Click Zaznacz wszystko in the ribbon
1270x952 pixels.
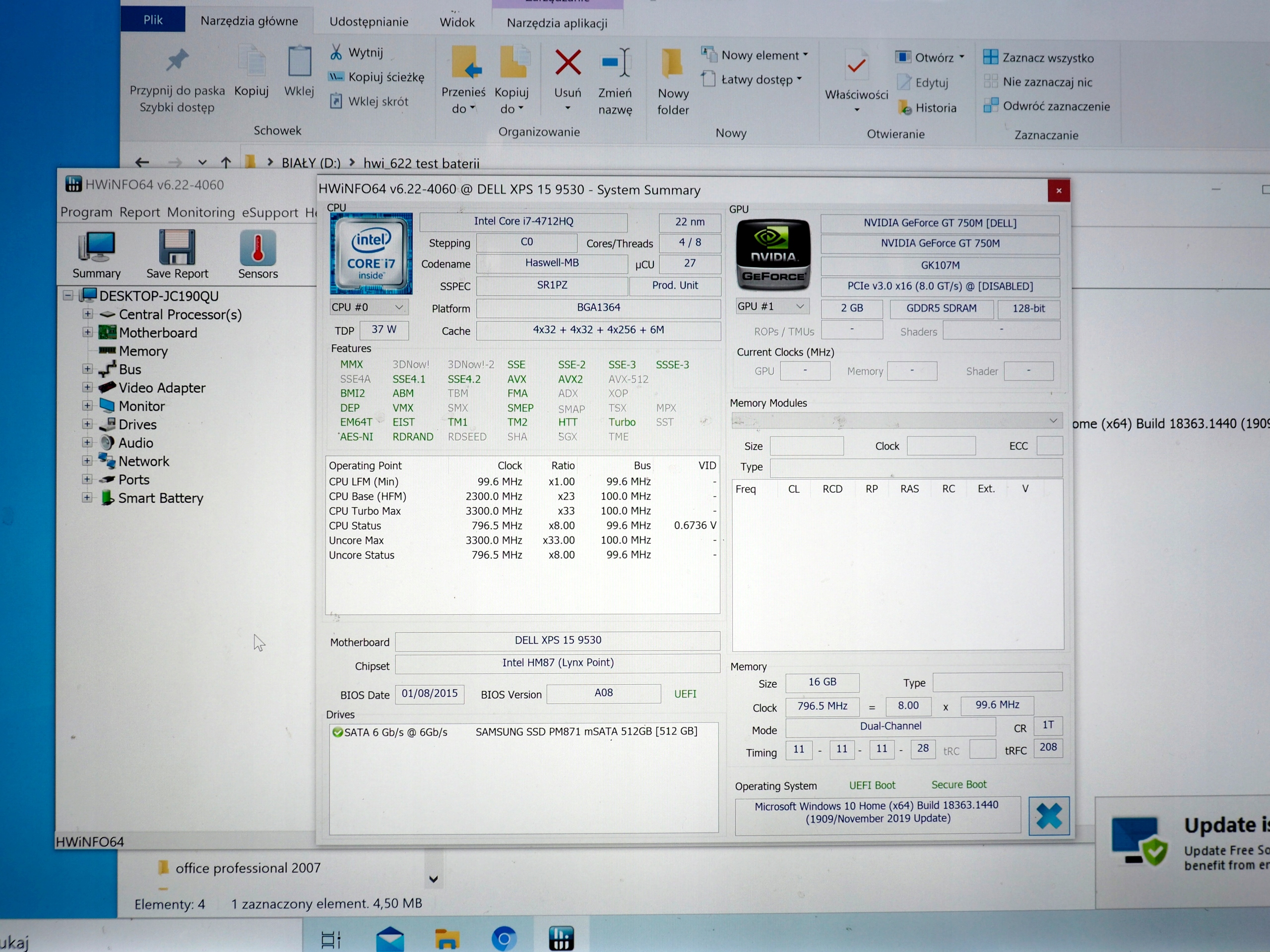[x=1039, y=58]
